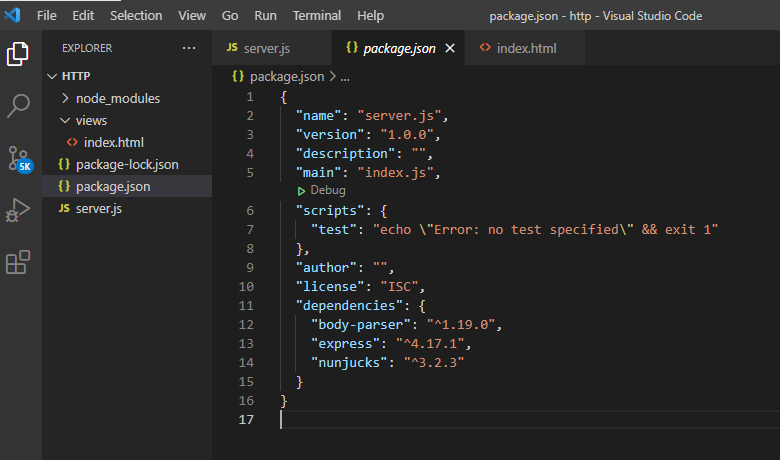Image resolution: width=780 pixels, height=460 pixels.
Task: Click the braces icon on package.json tab
Action: click(x=352, y=47)
